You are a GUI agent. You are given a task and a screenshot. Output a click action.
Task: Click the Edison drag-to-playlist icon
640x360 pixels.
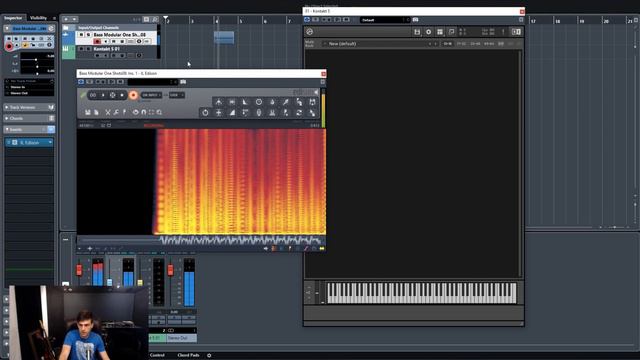pos(312,113)
